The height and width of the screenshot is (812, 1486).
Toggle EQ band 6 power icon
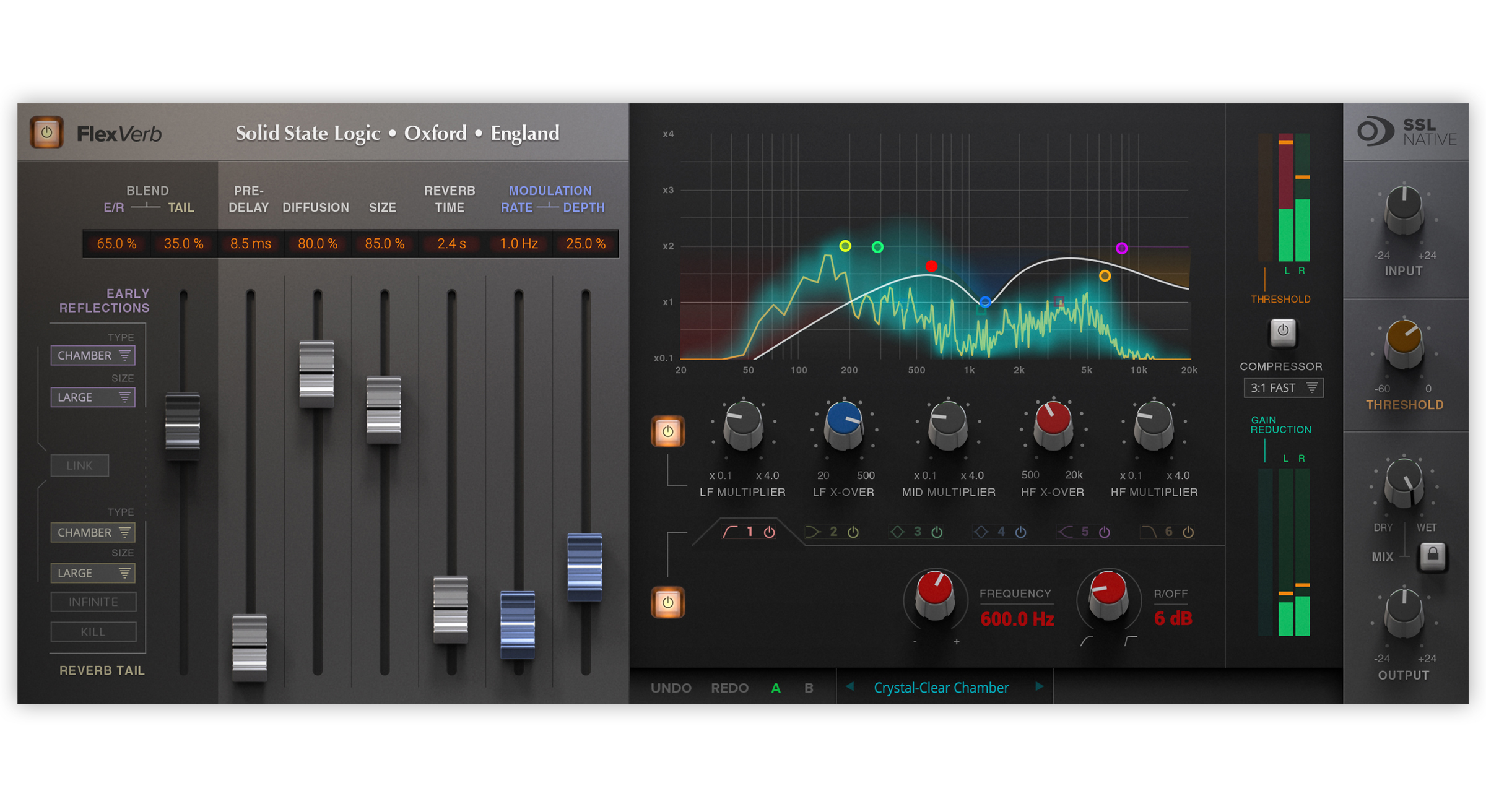point(1188,532)
